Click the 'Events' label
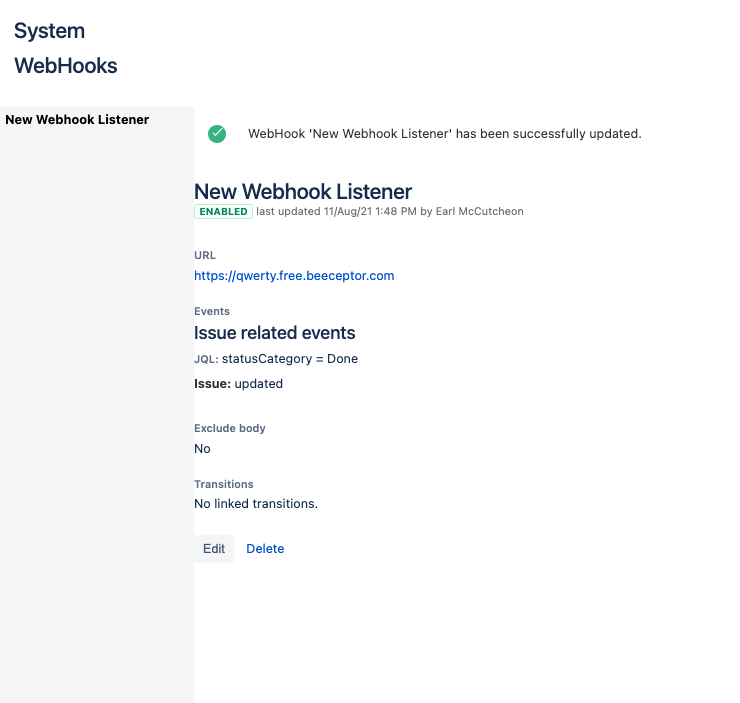The image size is (740, 703). pyautogui.click(x=212, y=311)
